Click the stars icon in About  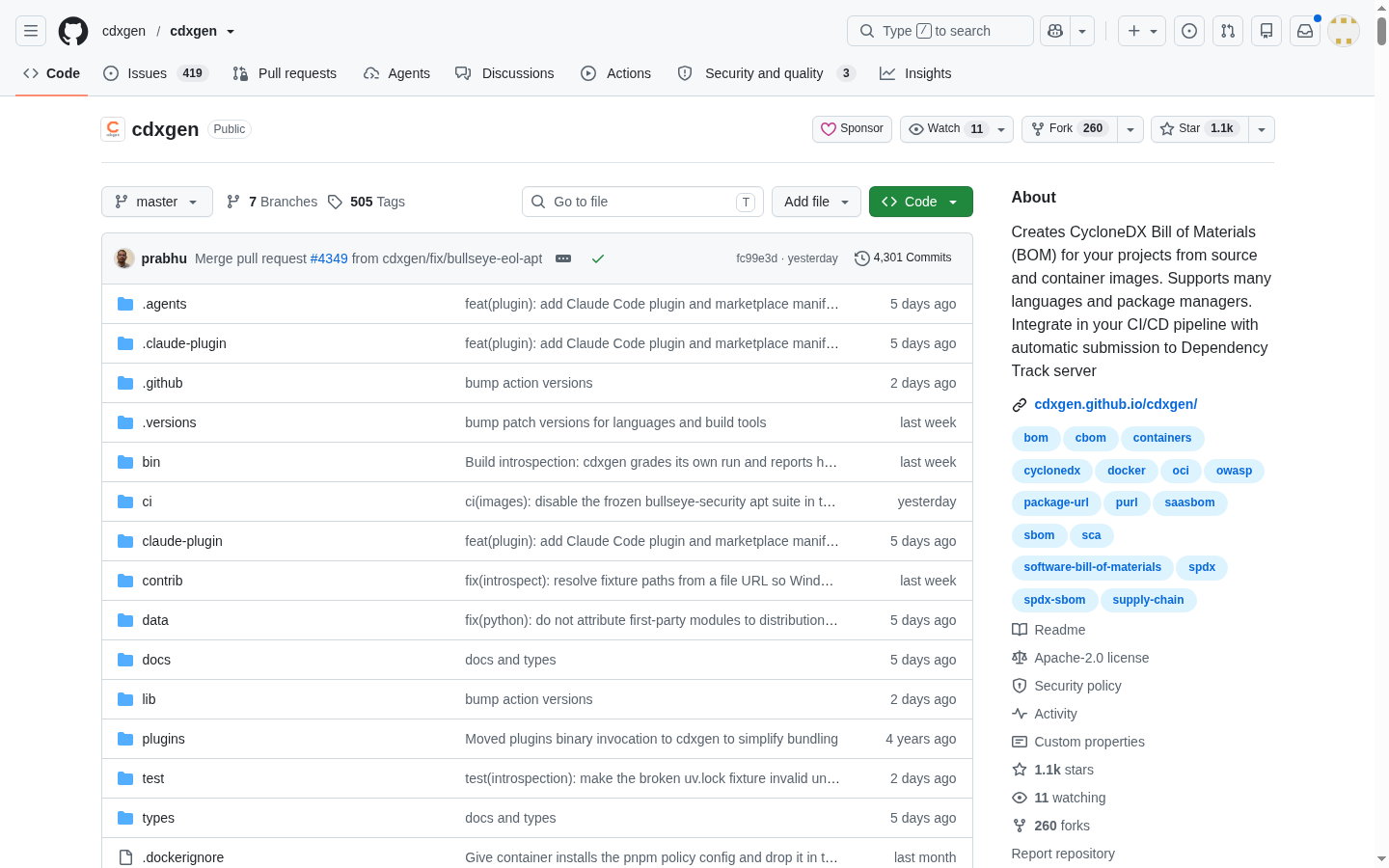coord(1020,770)
